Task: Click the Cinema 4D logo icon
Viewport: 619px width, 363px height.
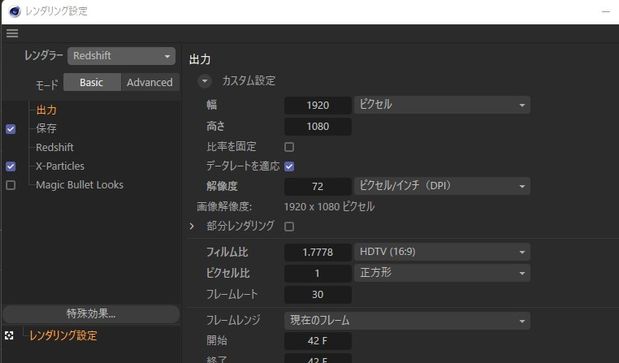Action: click(15, 11)
